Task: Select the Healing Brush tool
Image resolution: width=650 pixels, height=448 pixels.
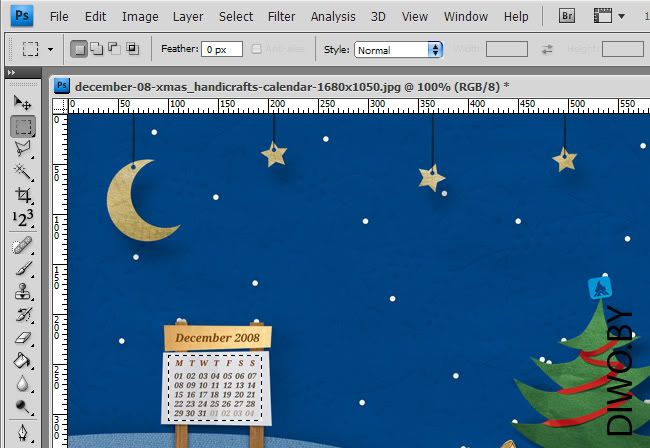Action: [x=23, y=245]
